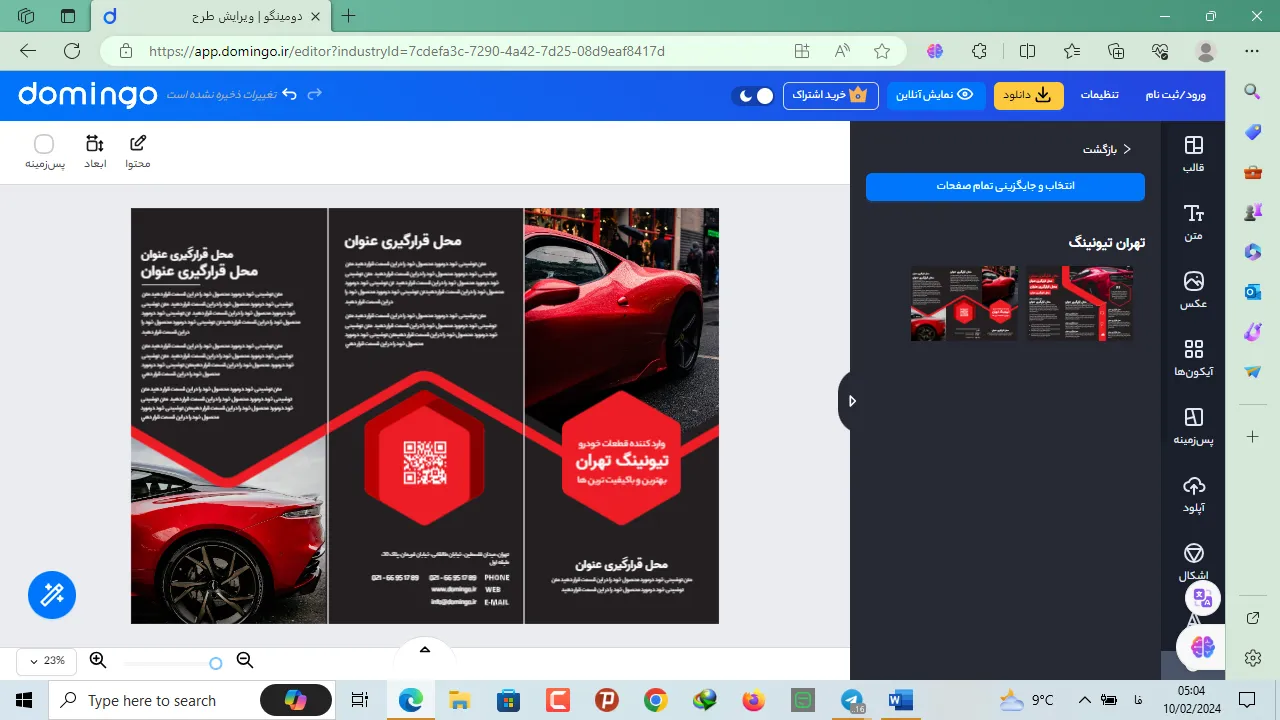Click انتخاب و جایگزینی تمام صفحات button
Viewport: 1280px width, 720px height.
1005,187
